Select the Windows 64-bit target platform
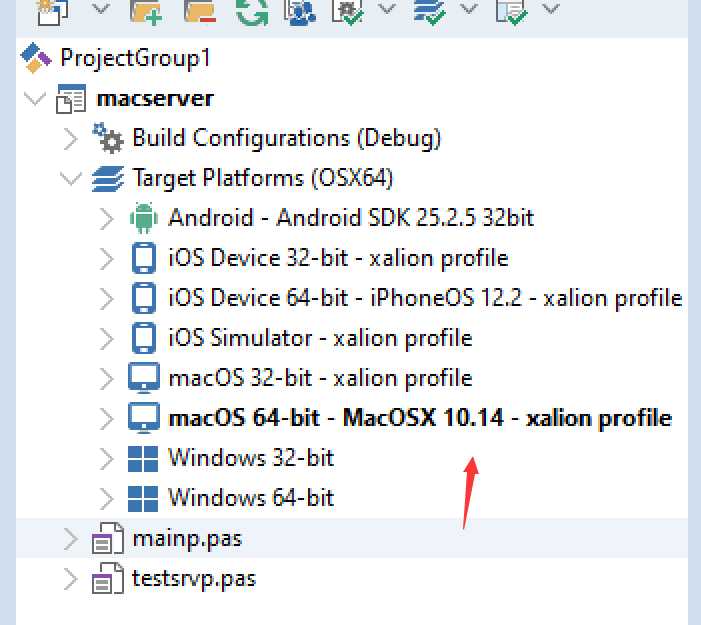The image size is (701, 625). [x=251, y=498]
